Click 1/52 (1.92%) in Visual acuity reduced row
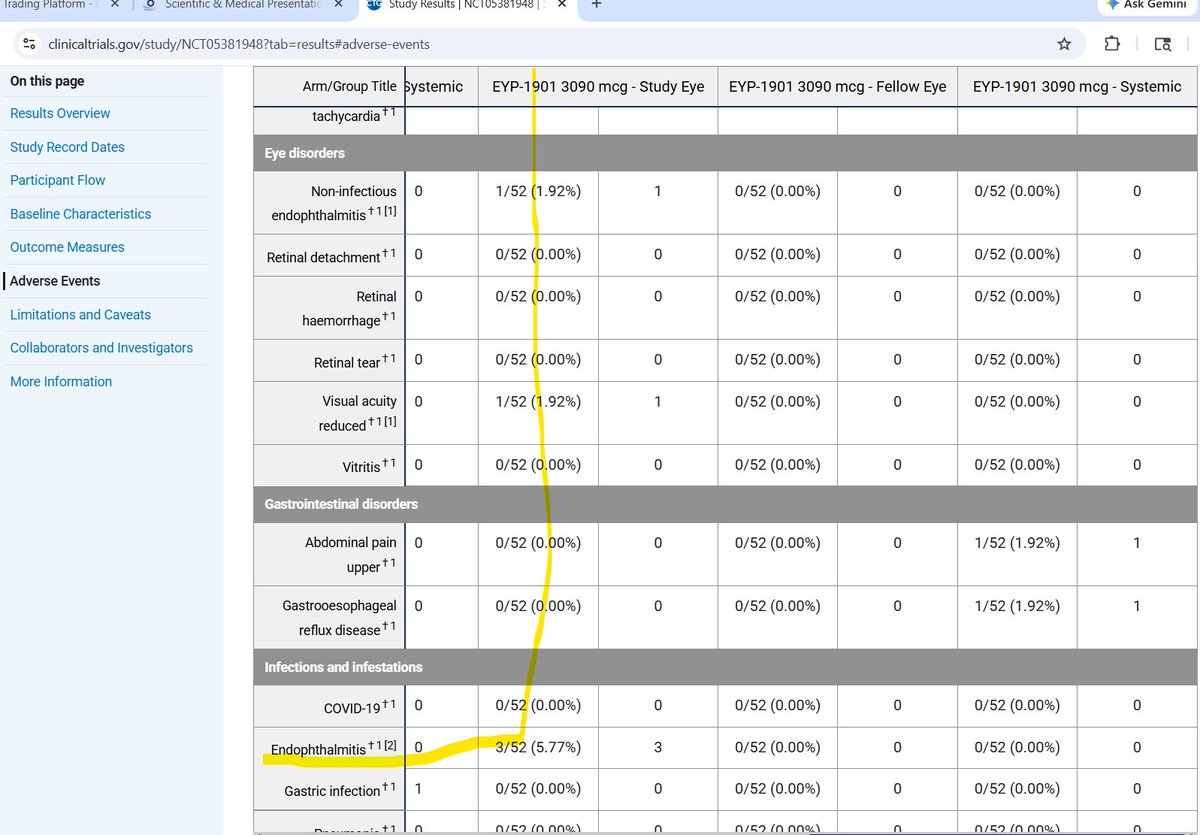1200x835 pixels. point(538,401)
